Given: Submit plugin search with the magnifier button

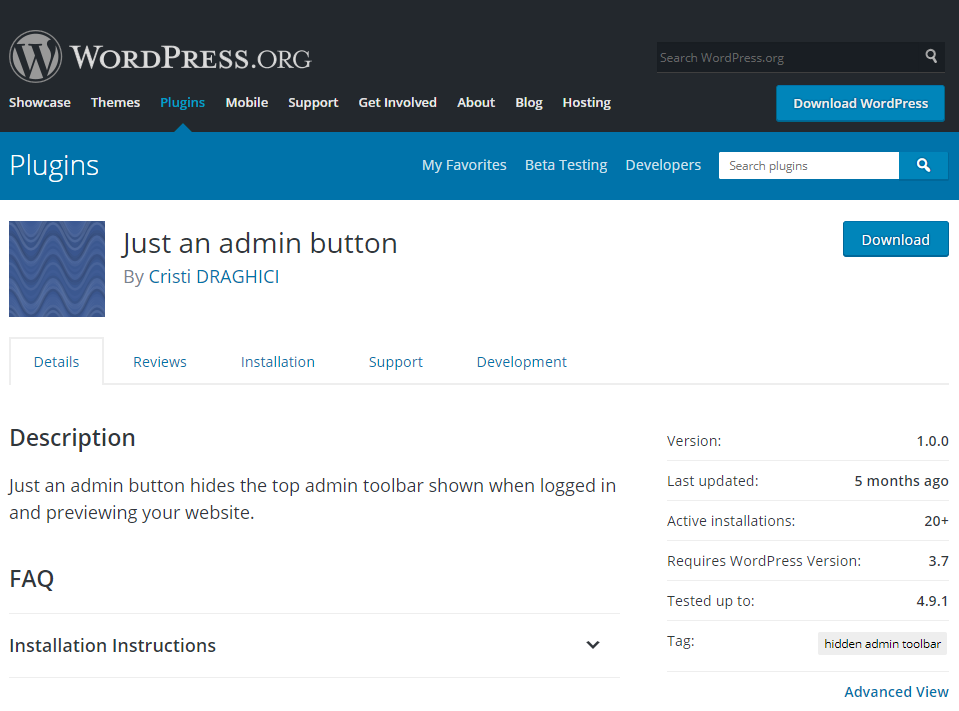Looking at the screenshot, I should tap(924, 166).
